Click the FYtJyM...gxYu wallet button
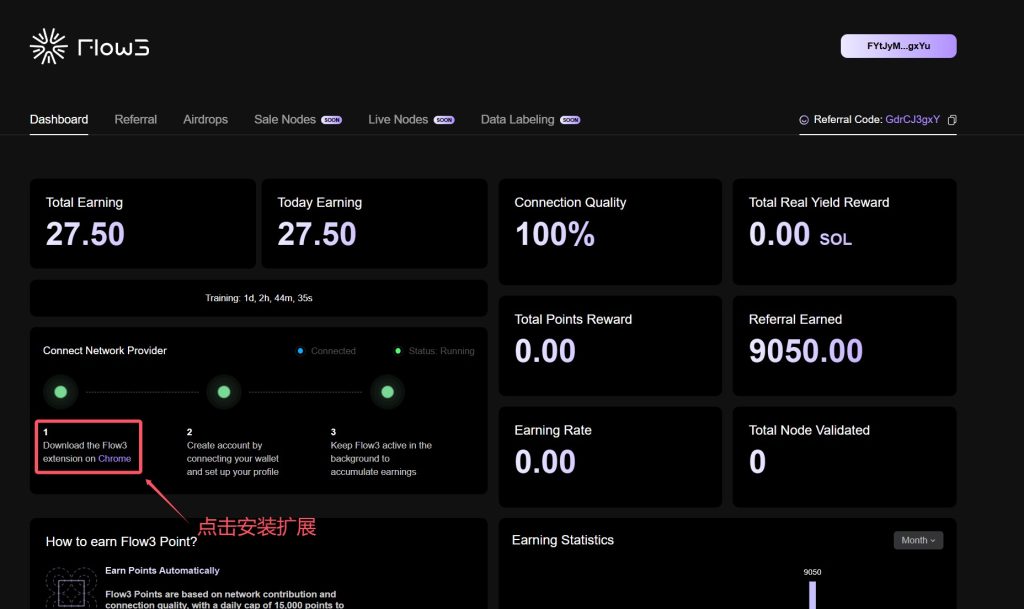1024x609 pixels. point(899,46)
